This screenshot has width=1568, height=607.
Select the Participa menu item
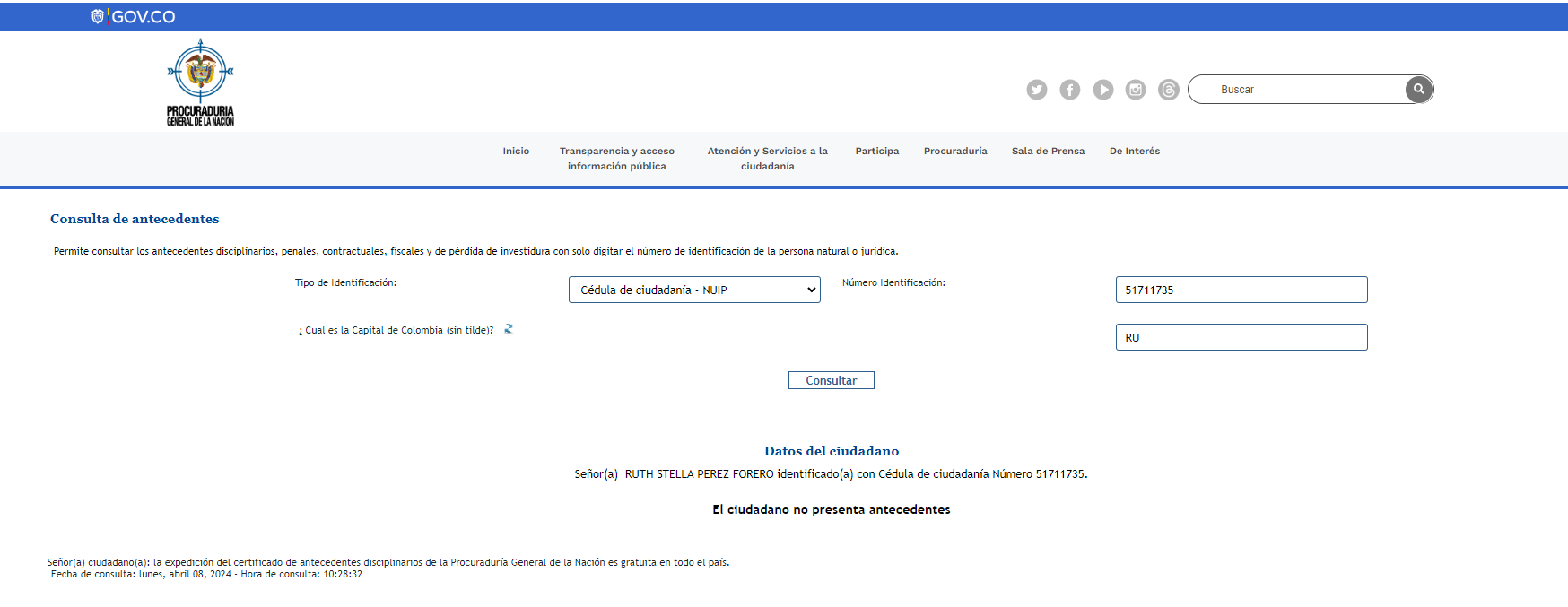click(876, 152)
